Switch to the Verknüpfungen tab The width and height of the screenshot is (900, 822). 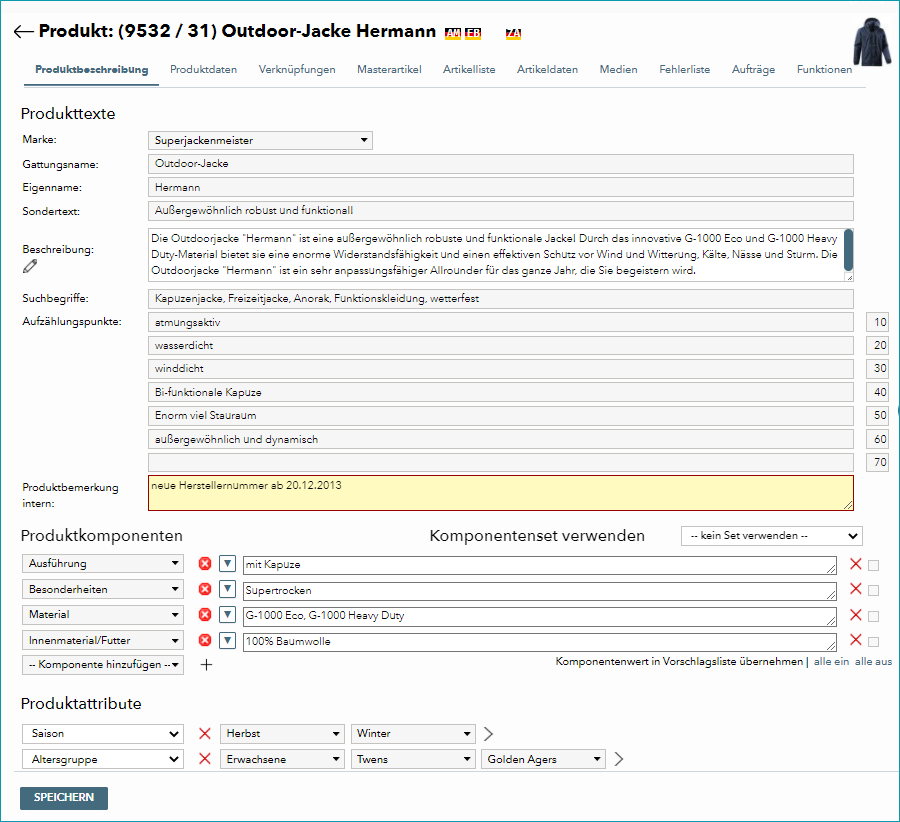297,69
